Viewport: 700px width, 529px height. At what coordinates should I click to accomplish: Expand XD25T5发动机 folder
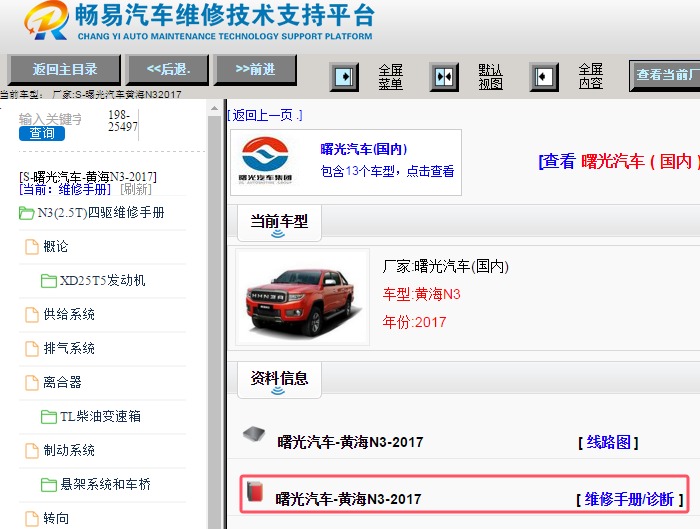point(103,280)
